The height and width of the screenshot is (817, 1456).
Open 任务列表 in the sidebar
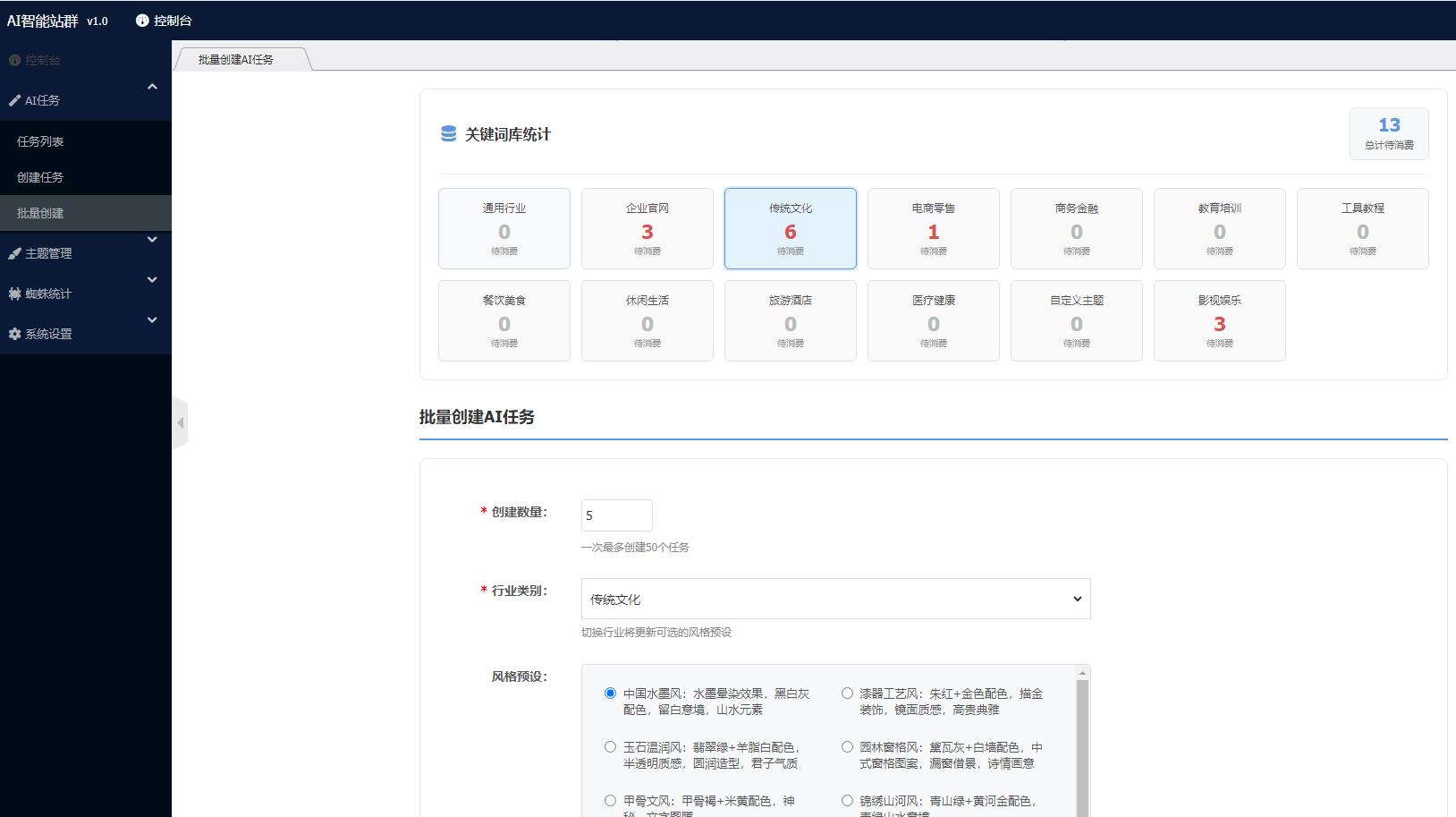40,141
